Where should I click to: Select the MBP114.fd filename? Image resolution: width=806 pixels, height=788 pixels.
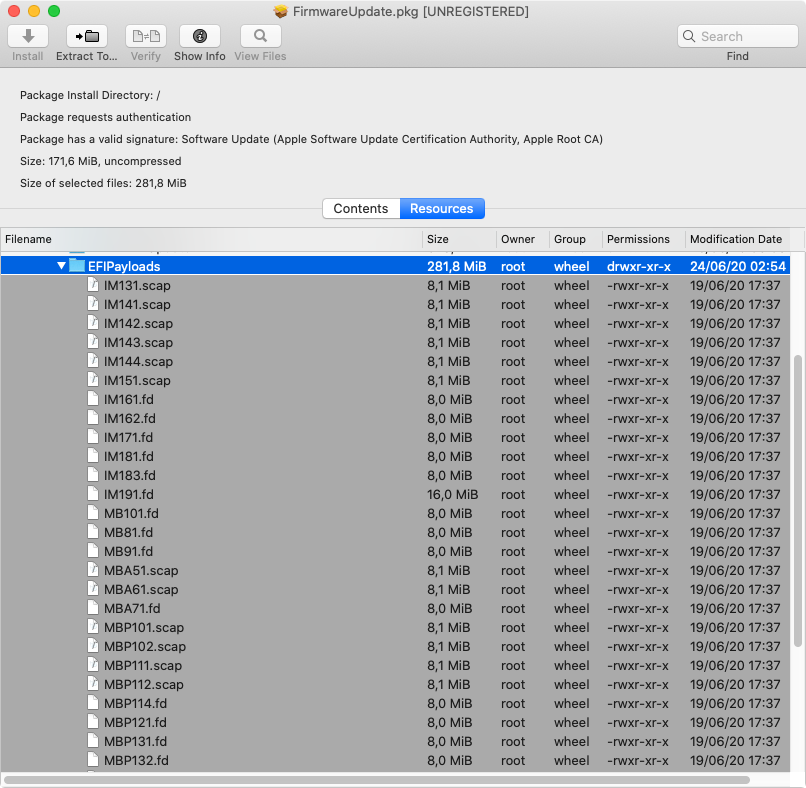pyautogui.click(x=136, y=703)
